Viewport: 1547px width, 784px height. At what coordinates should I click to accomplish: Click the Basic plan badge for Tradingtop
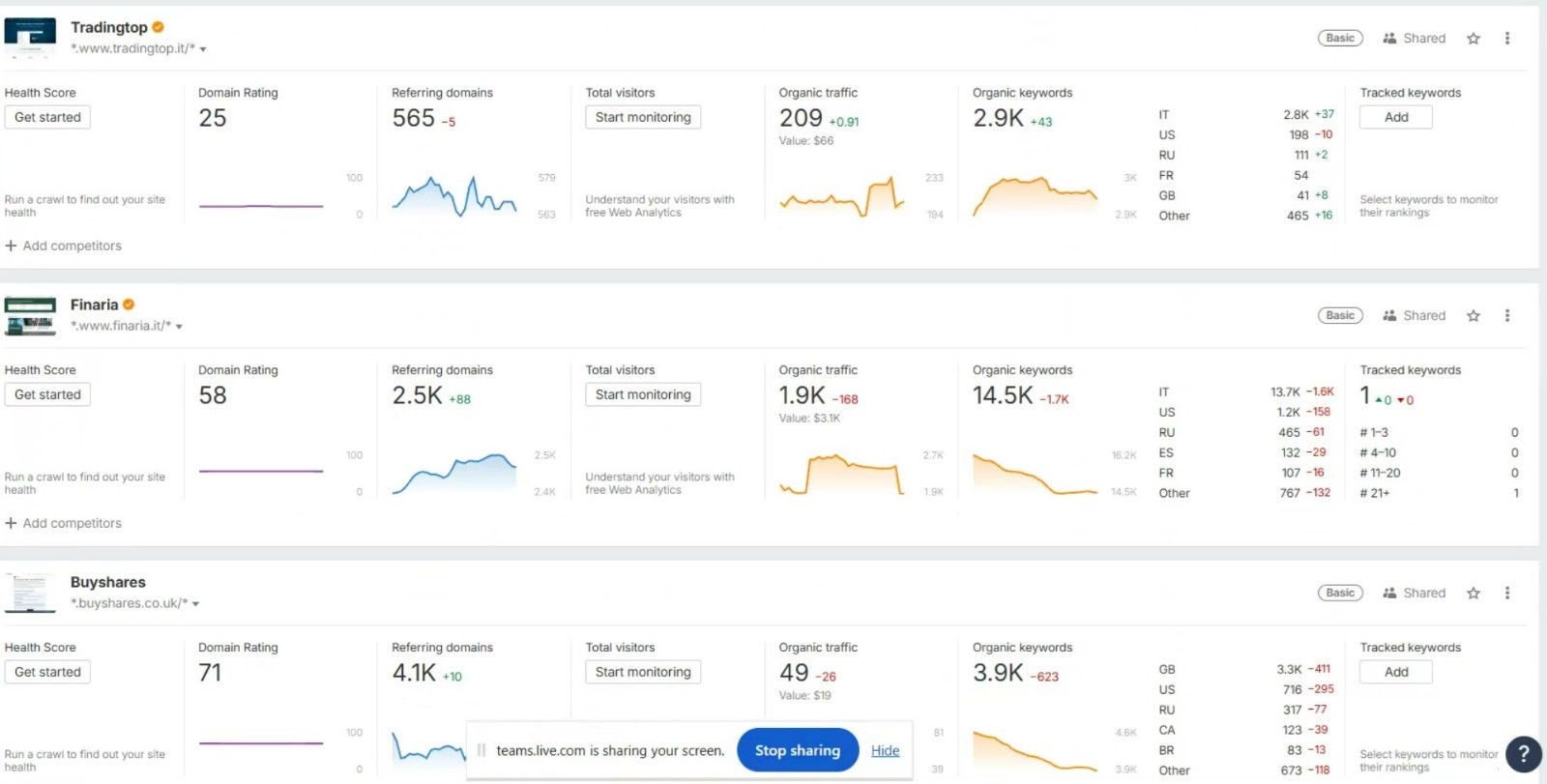point(1340,39)
